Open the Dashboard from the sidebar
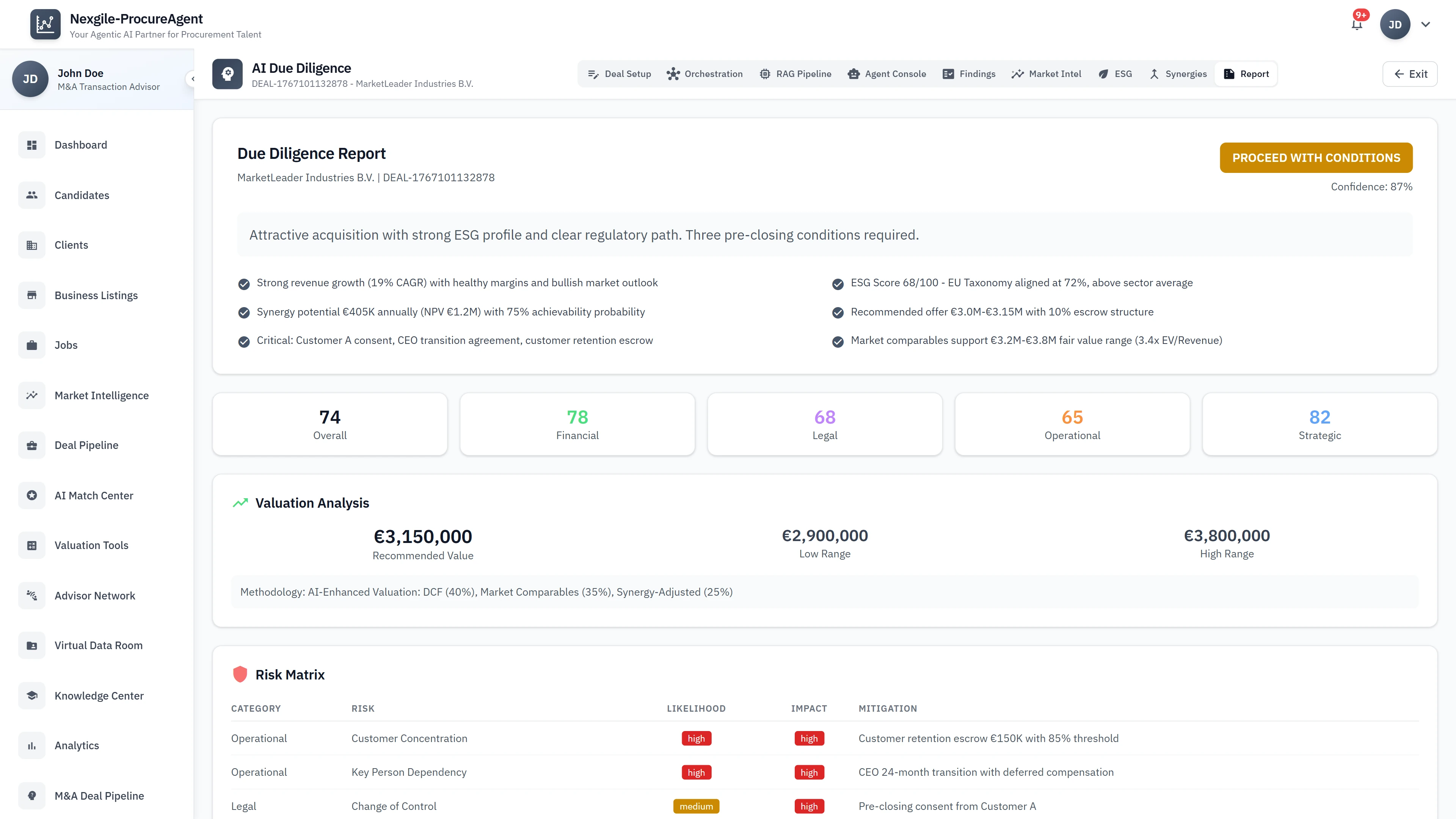The height and width of the screenshot is (819, 1456). tap(81, 145)
